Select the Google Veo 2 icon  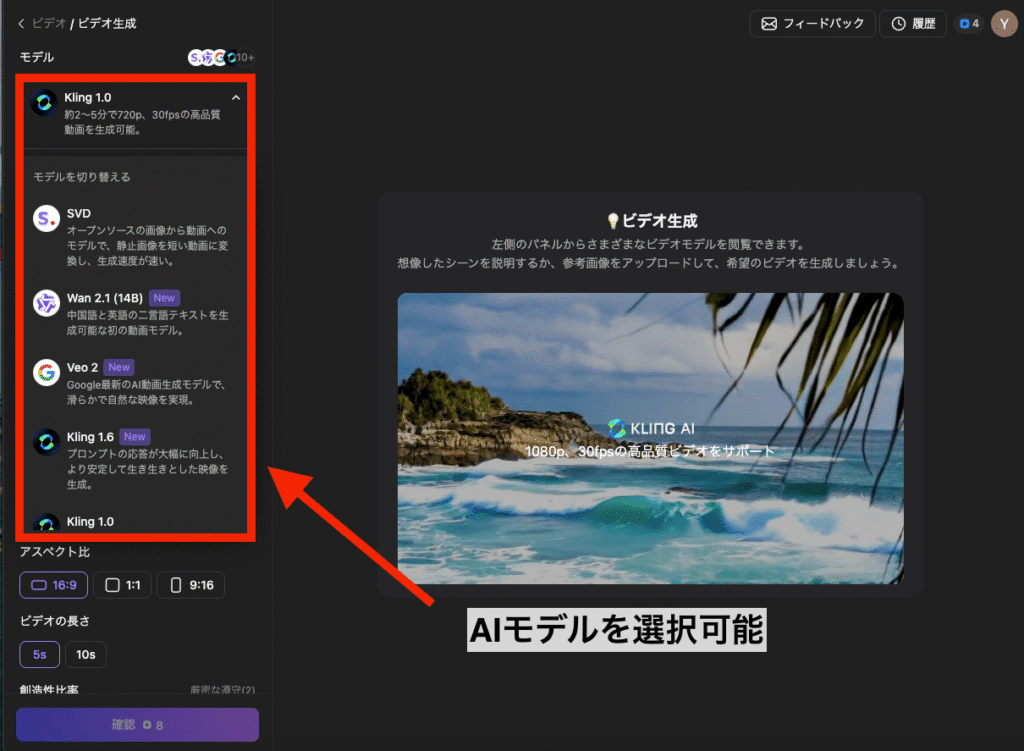[46, 372]
